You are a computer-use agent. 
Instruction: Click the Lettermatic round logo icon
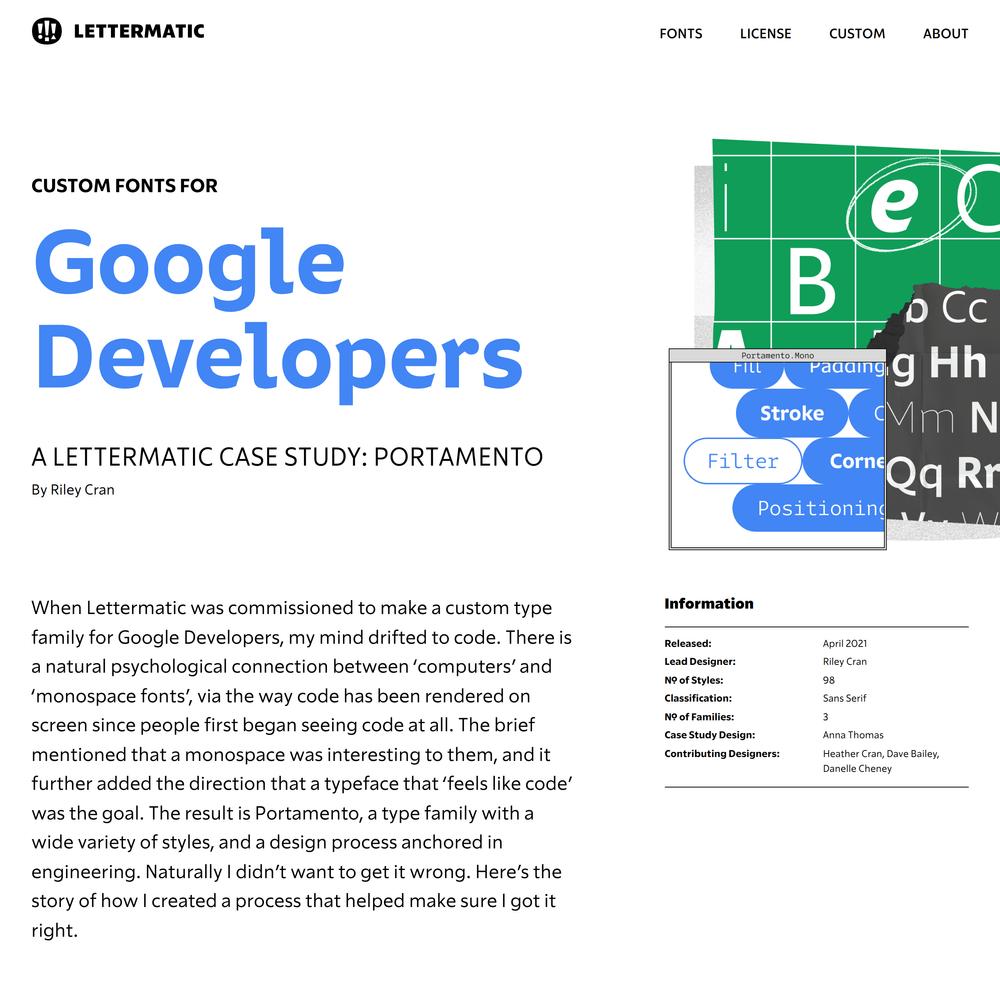[47, 31]
